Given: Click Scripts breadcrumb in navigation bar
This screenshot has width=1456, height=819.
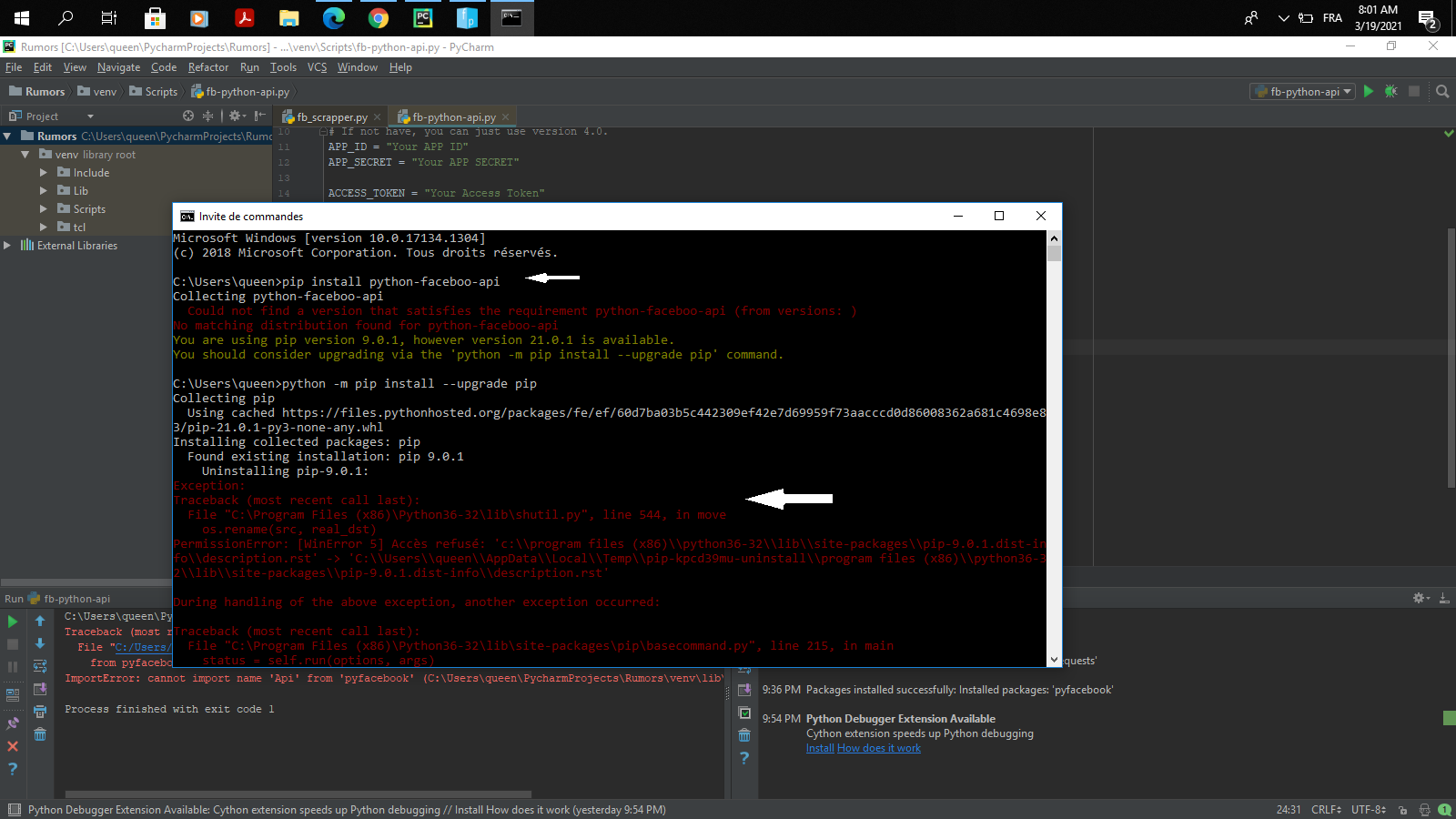Looking at the screenshot, I should 154,92.
